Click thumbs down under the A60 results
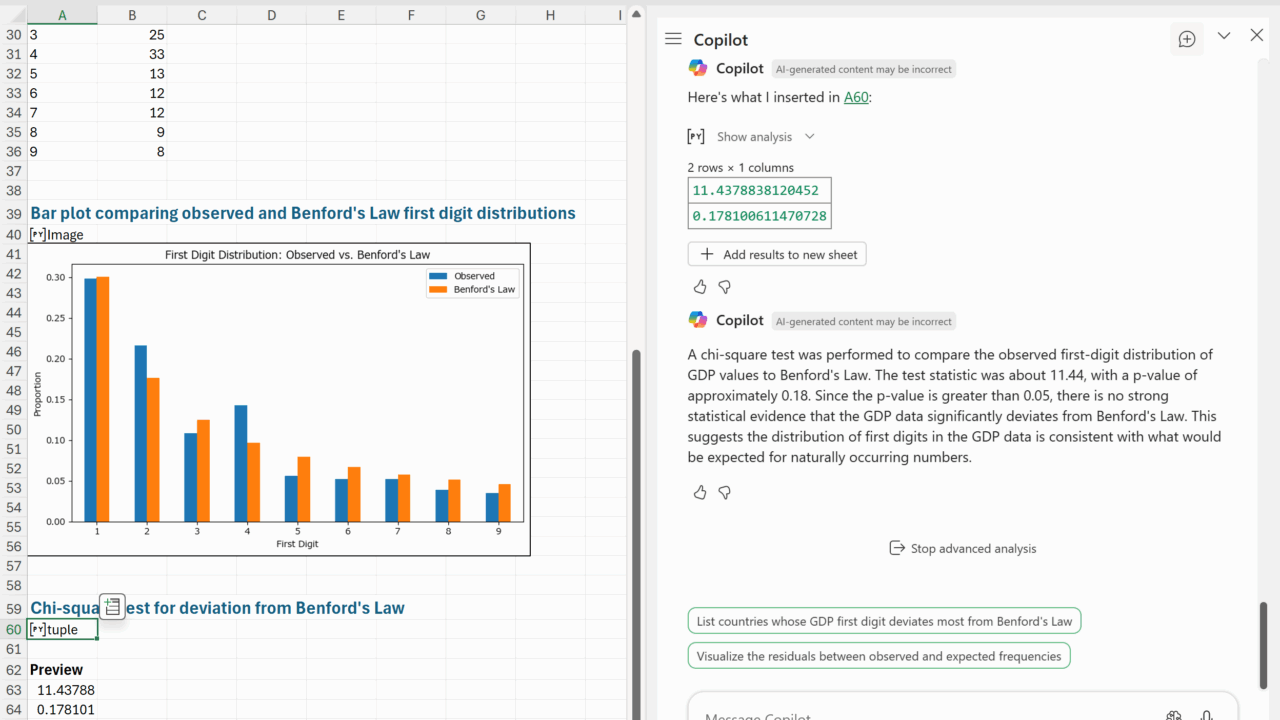The width and height of the screenshot is (1280, 720). pos(725,287)
